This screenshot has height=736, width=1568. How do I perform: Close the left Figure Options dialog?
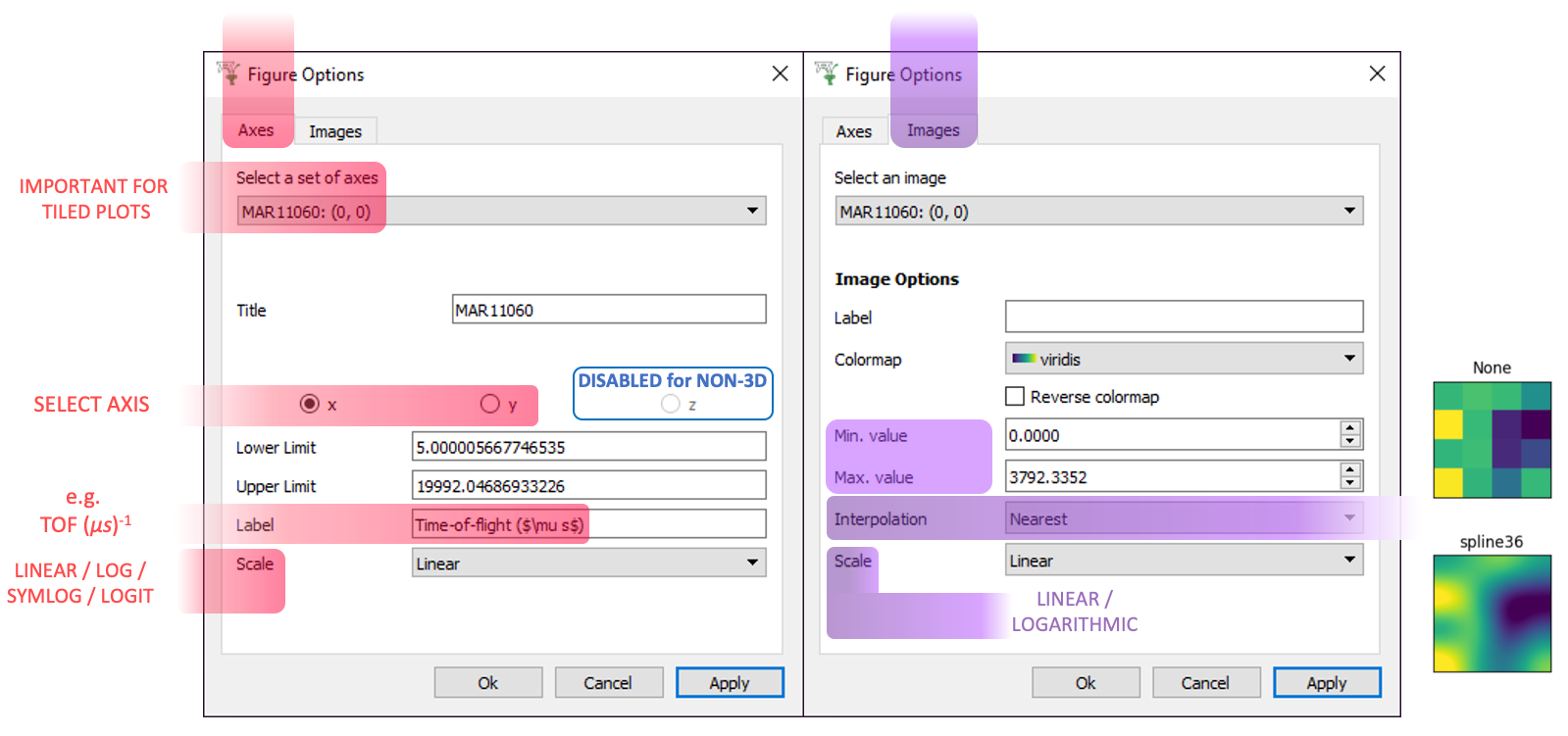coord(780,74)
